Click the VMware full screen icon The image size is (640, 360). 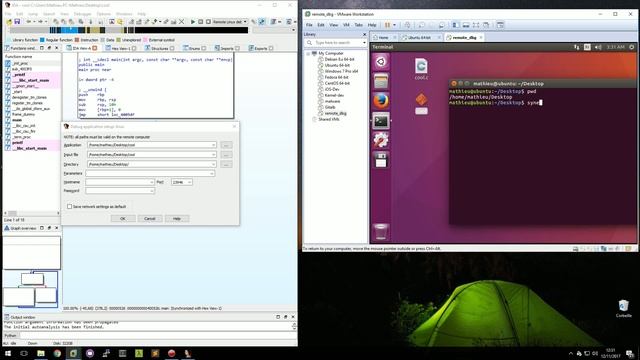(x=476, y=25)
